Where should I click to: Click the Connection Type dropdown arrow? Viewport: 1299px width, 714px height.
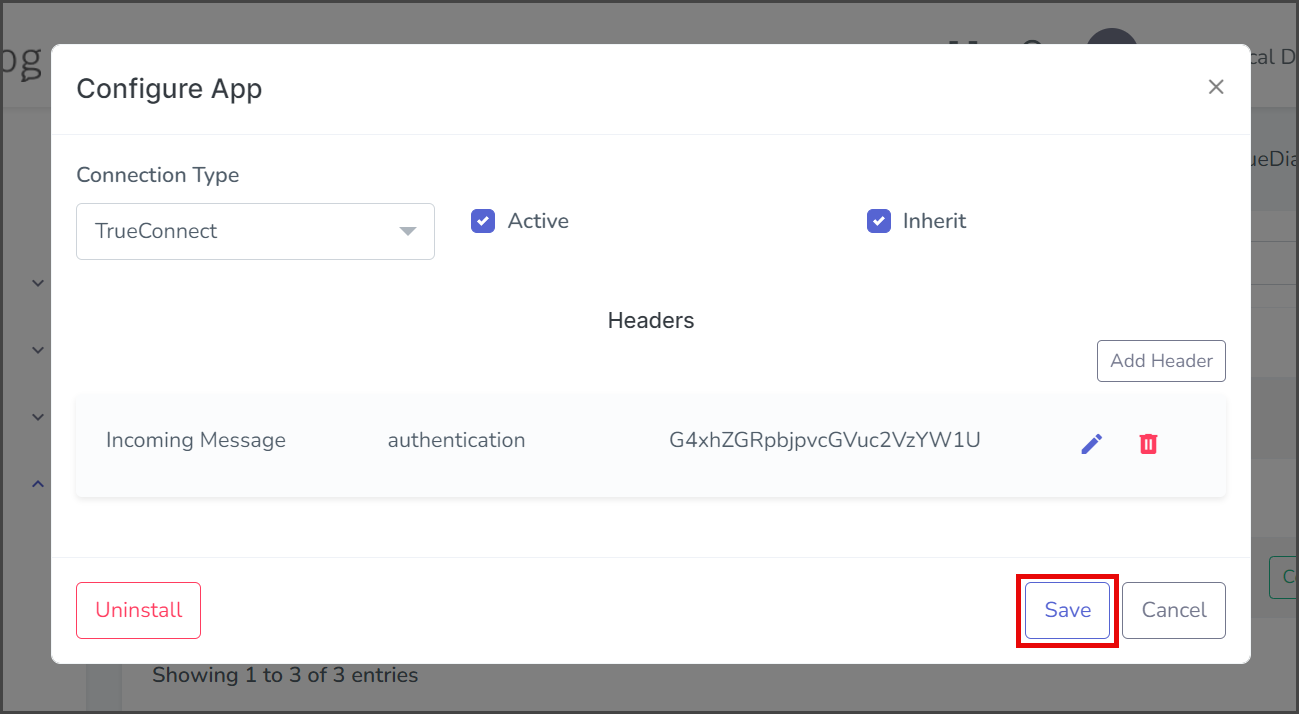407,231
